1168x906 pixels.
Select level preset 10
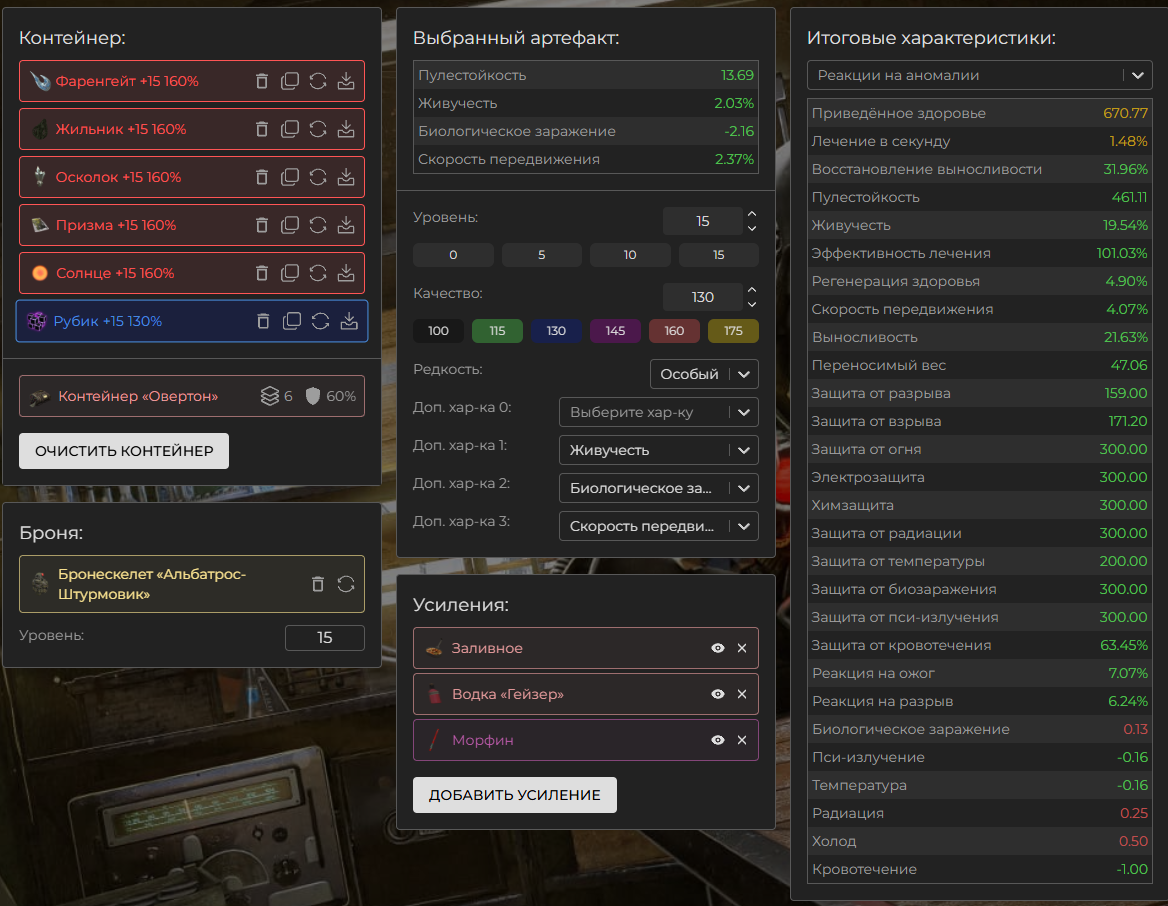point(630,255)
